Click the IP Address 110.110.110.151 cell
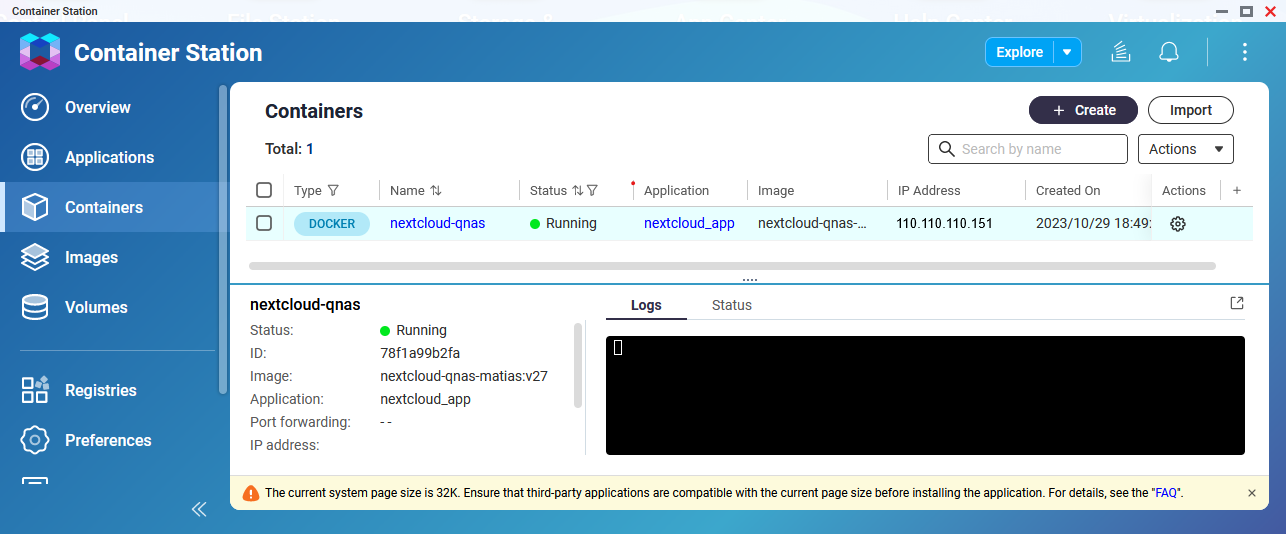 (944, 223)
